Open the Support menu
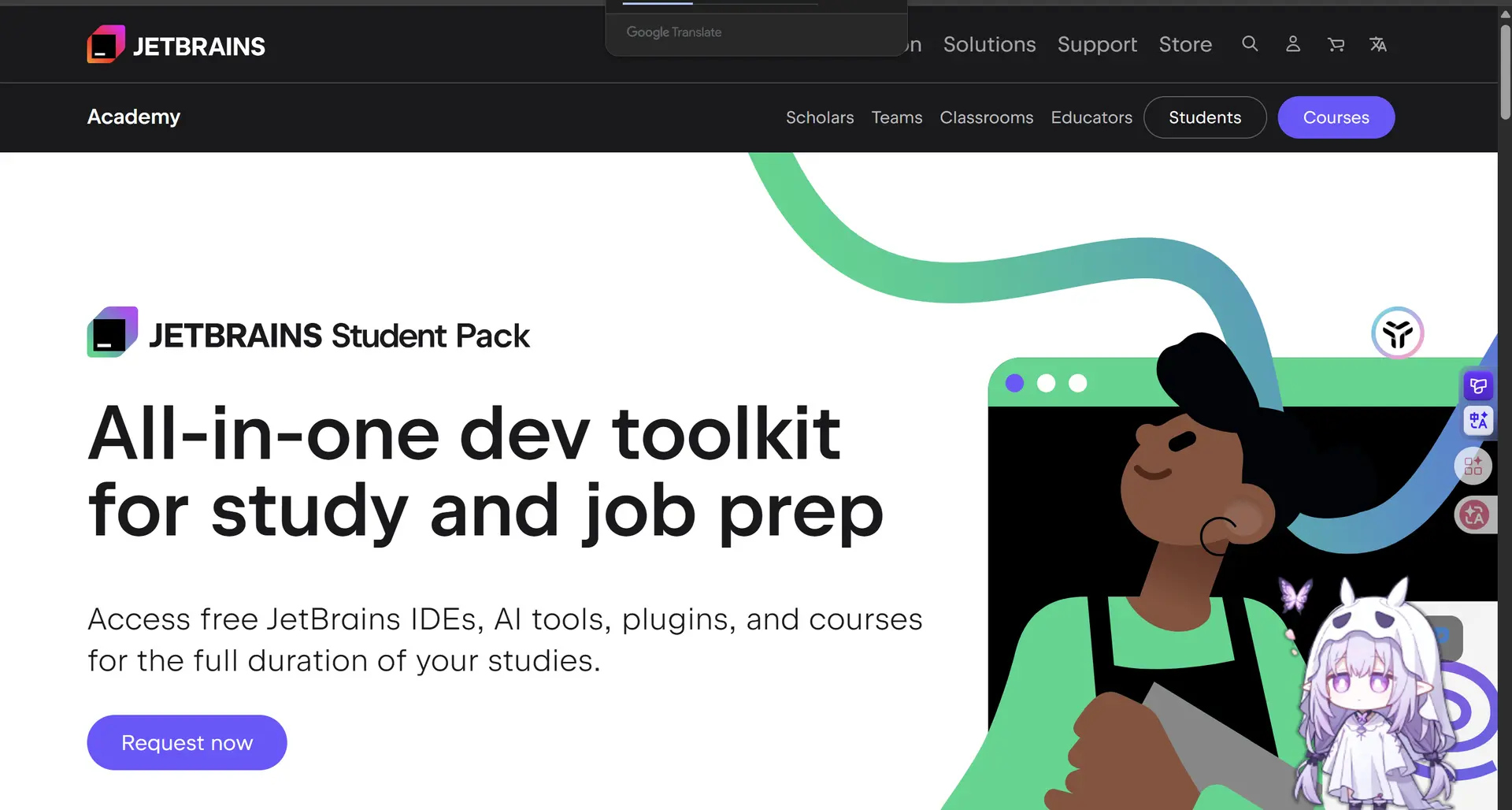 (x=1097, y=44)
